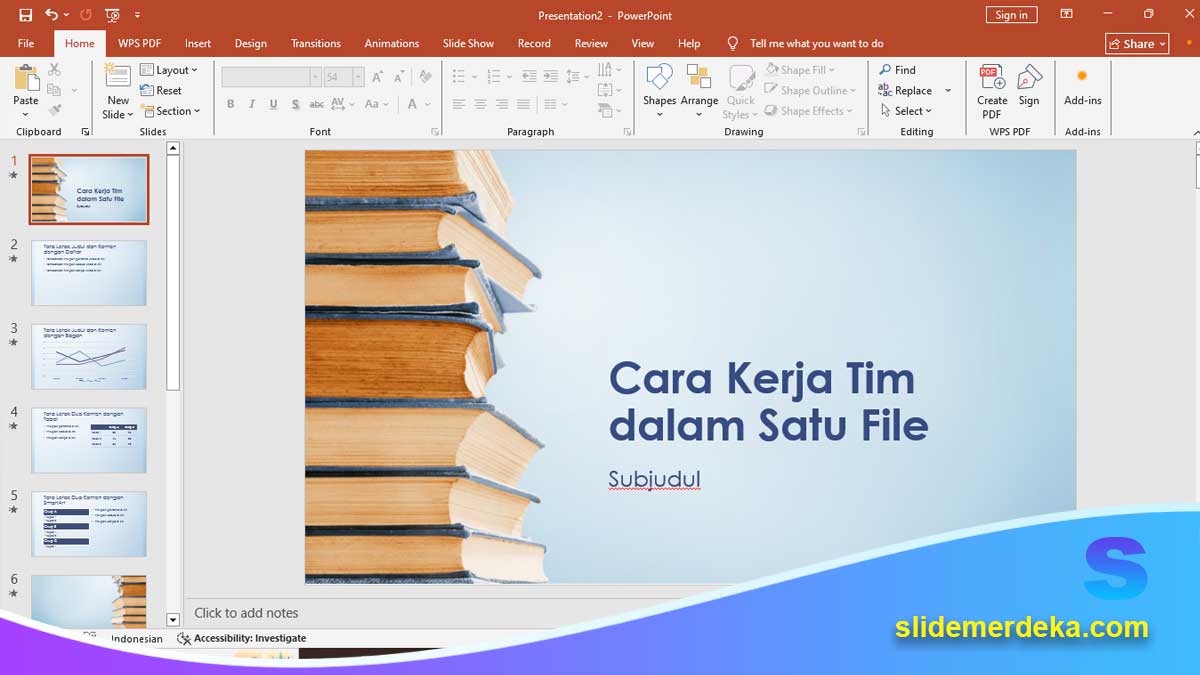Image resolution: width=1200 pixels, height=675 pixels.
Task: Open the Shape Outline color menu
Action: 811,90
